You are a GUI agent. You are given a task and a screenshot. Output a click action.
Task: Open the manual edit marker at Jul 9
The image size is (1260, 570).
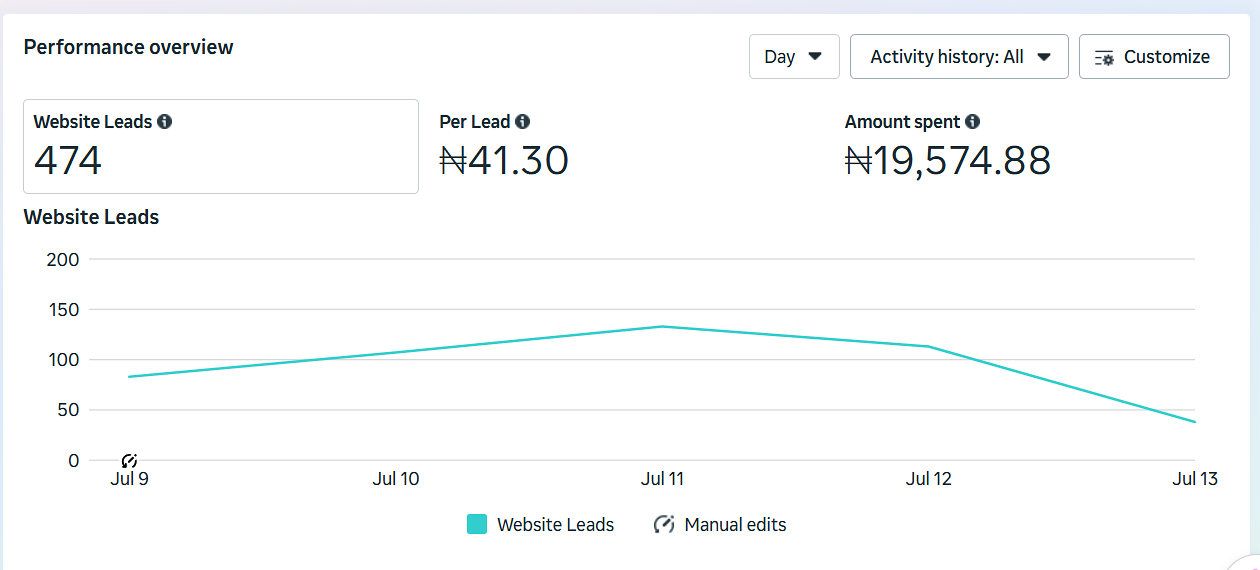pyautogui.click(x=129, y=461)
